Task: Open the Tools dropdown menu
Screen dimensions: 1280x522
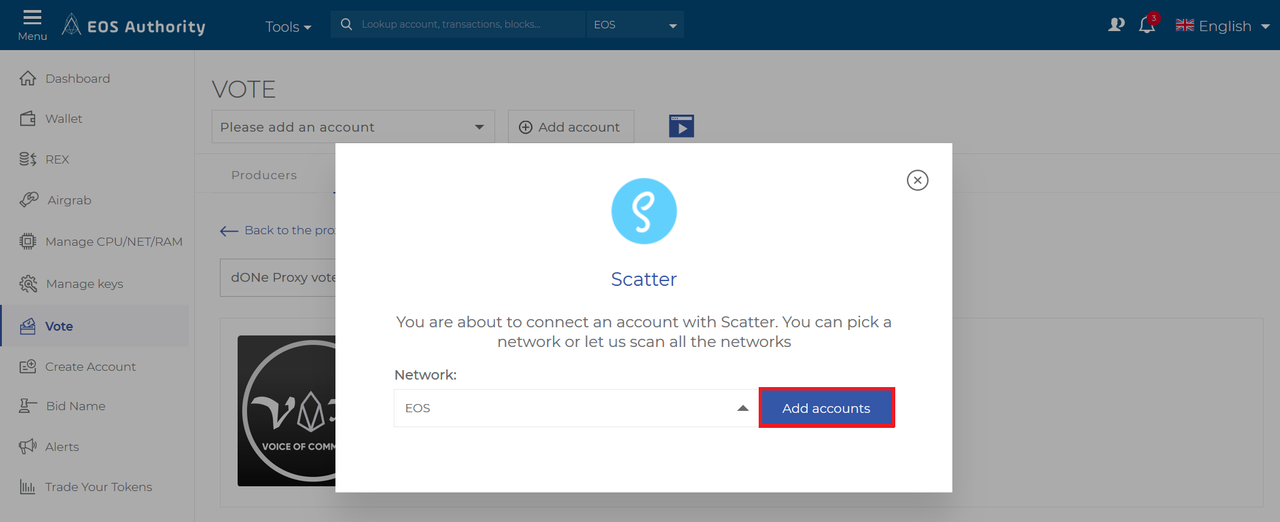Action: (x=288, y=26)
